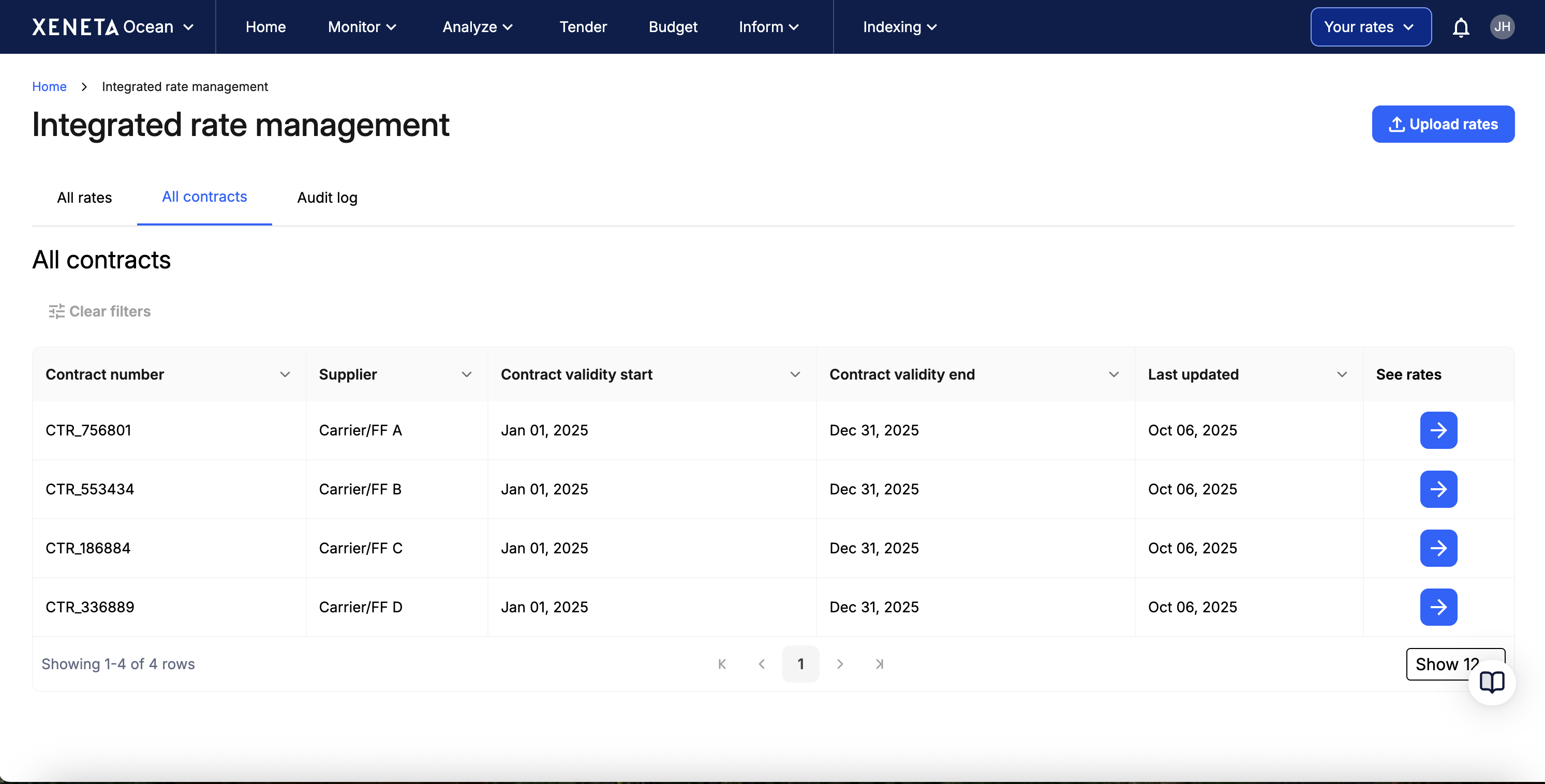This screenshot has height=784, width=1545.
Task: Switch to the All rates tab
Action: tap(84, 198)
